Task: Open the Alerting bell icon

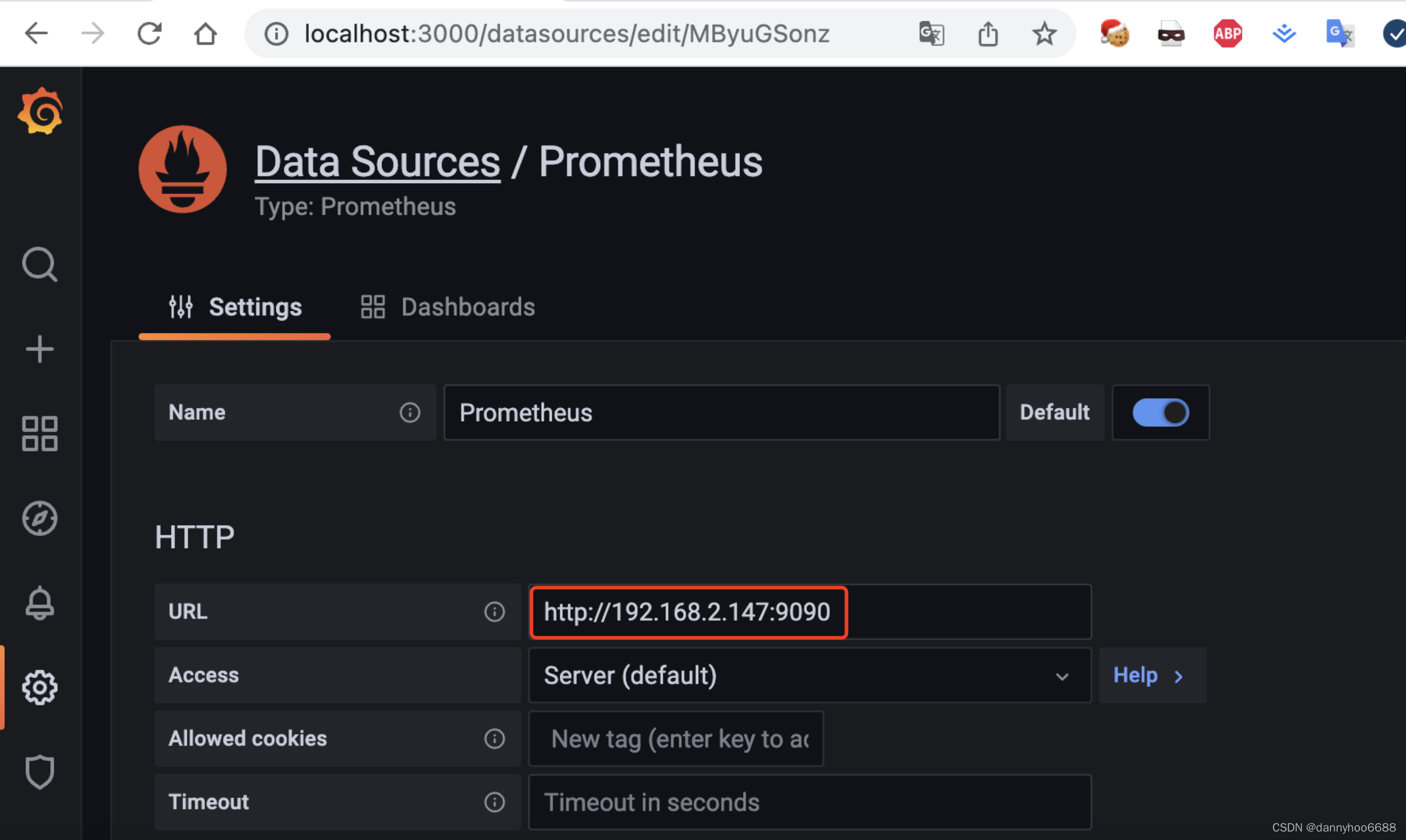Action: pos(40,603)
